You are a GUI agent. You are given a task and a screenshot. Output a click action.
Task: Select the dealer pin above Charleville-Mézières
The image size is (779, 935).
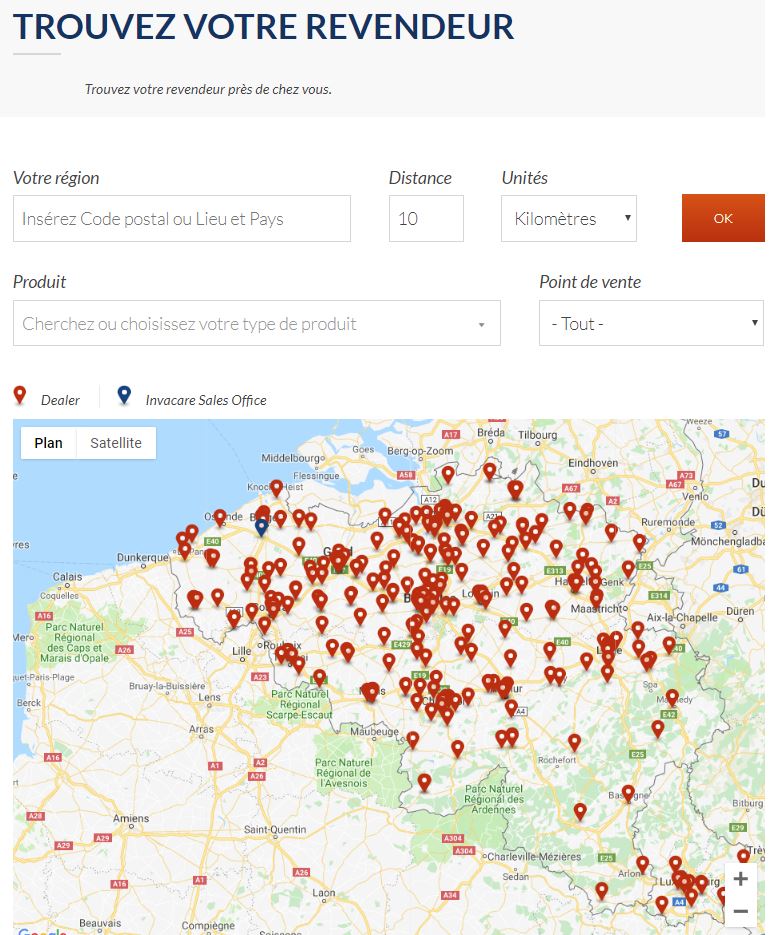point(580,810)
